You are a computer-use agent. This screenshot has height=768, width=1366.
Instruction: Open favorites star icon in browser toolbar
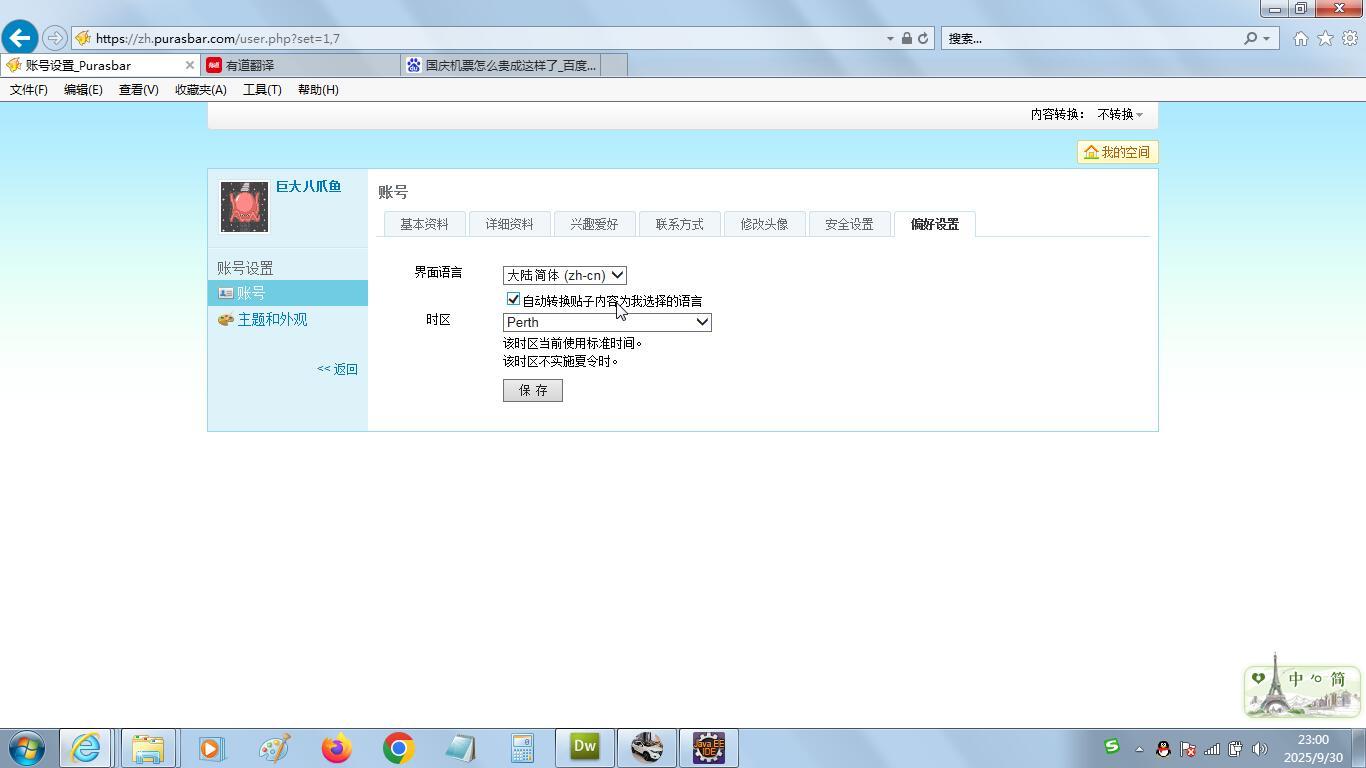[x=1325, y=38]
